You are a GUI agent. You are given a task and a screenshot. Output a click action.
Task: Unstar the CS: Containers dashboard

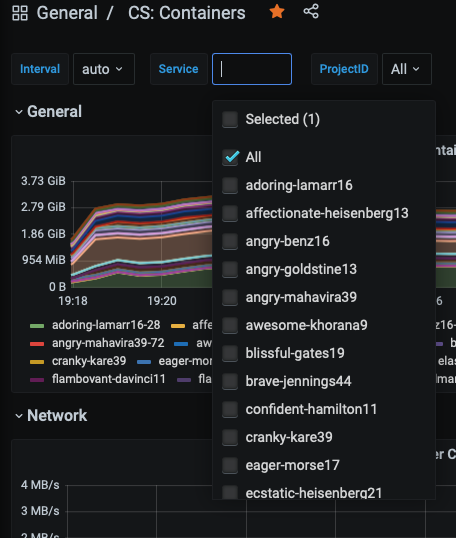click(277, 12)
